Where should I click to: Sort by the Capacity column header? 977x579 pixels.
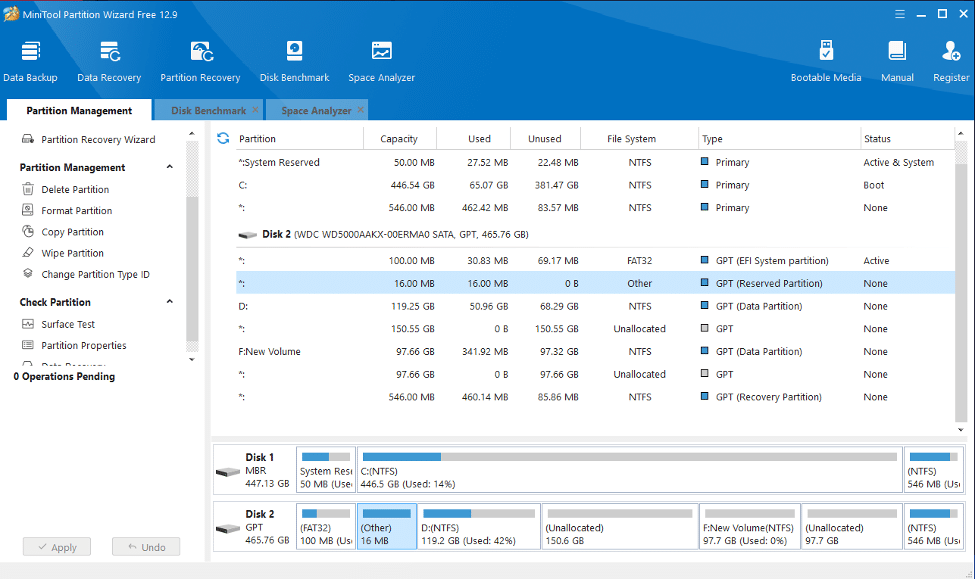pyautogui.click(x=399, y=138)
